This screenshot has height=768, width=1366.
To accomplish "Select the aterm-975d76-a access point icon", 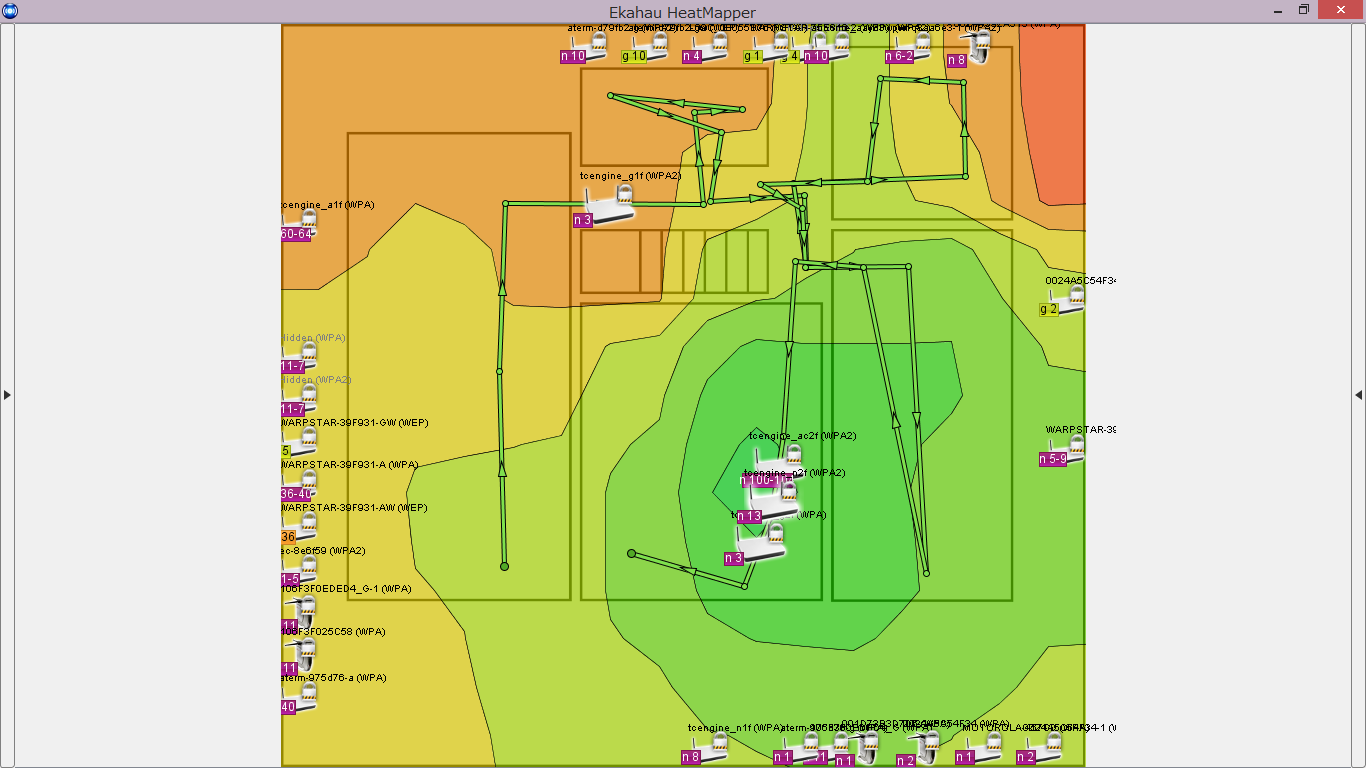I will click(x=300, y=696).
